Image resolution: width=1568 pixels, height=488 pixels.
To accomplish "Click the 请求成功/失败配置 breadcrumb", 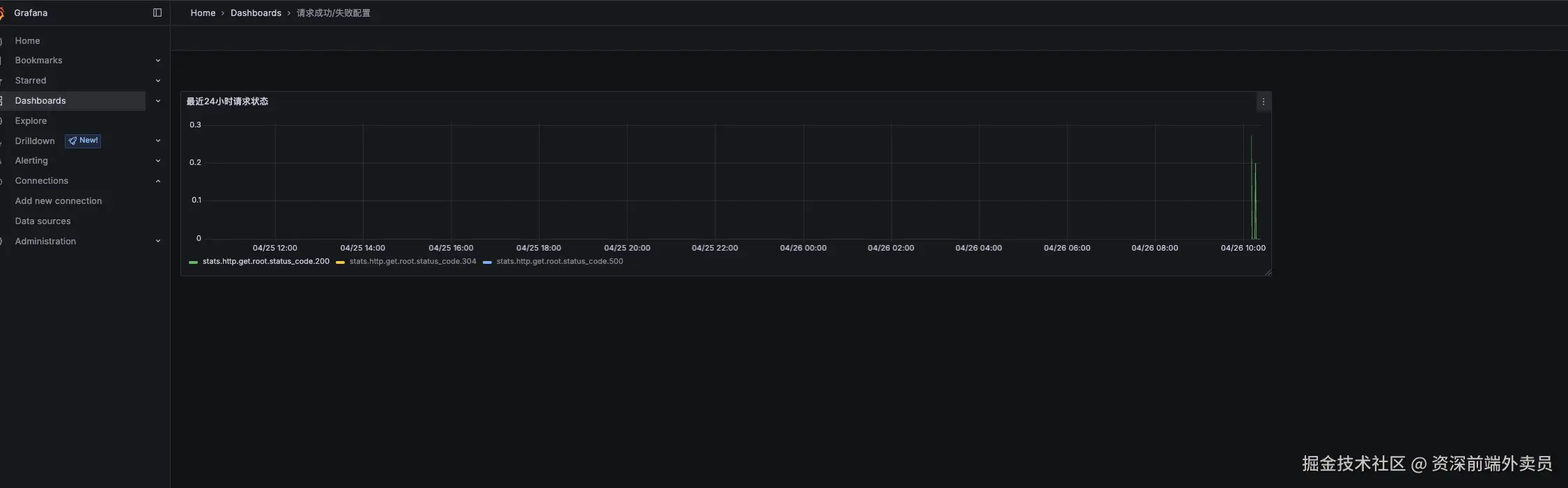I will [334, 13].
